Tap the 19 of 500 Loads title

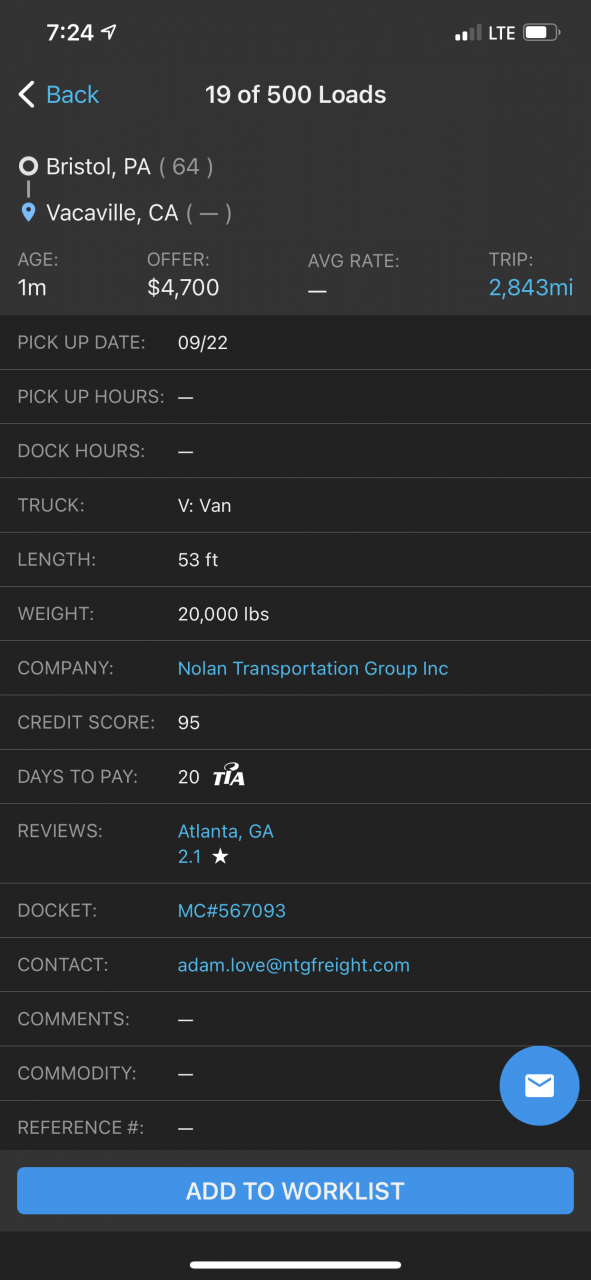tap(296, 95)
